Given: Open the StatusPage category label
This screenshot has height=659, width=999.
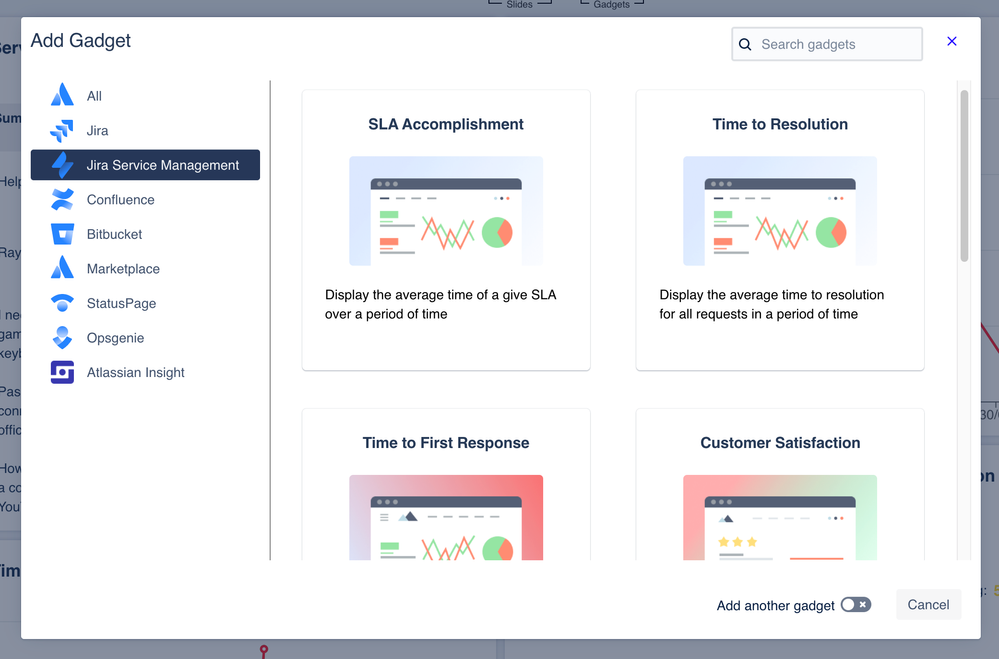Looking at the screenshot, I should [x=121, y=303].
